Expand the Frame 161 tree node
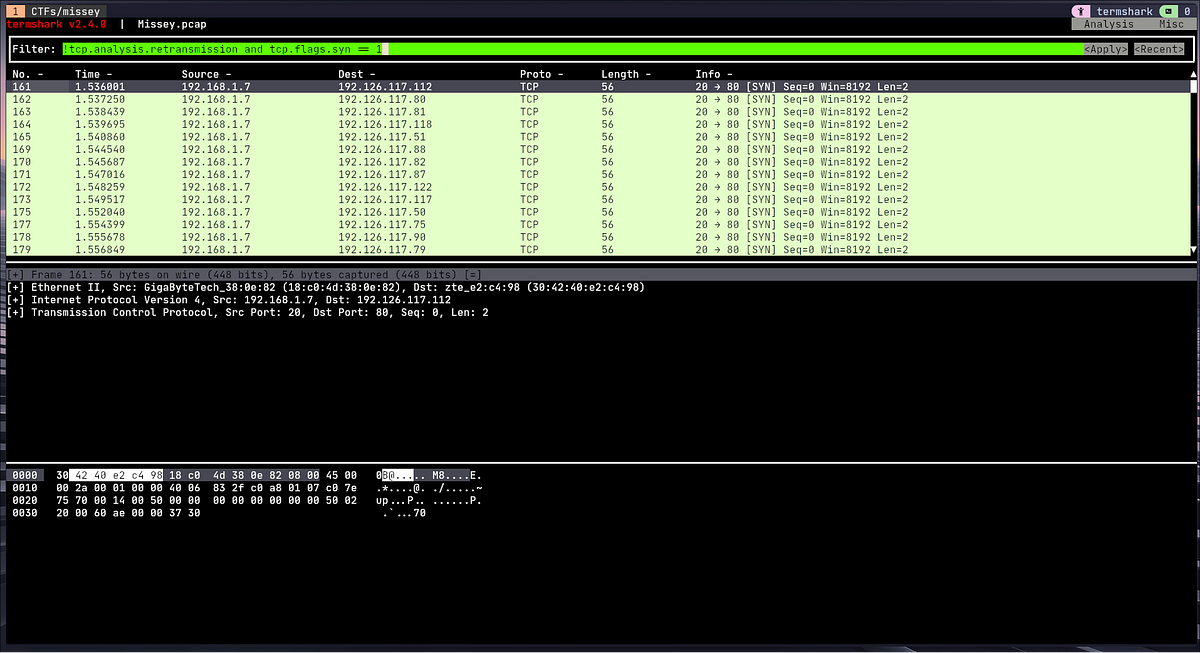This screenshot has width=1200, height=653. (16, 274)
